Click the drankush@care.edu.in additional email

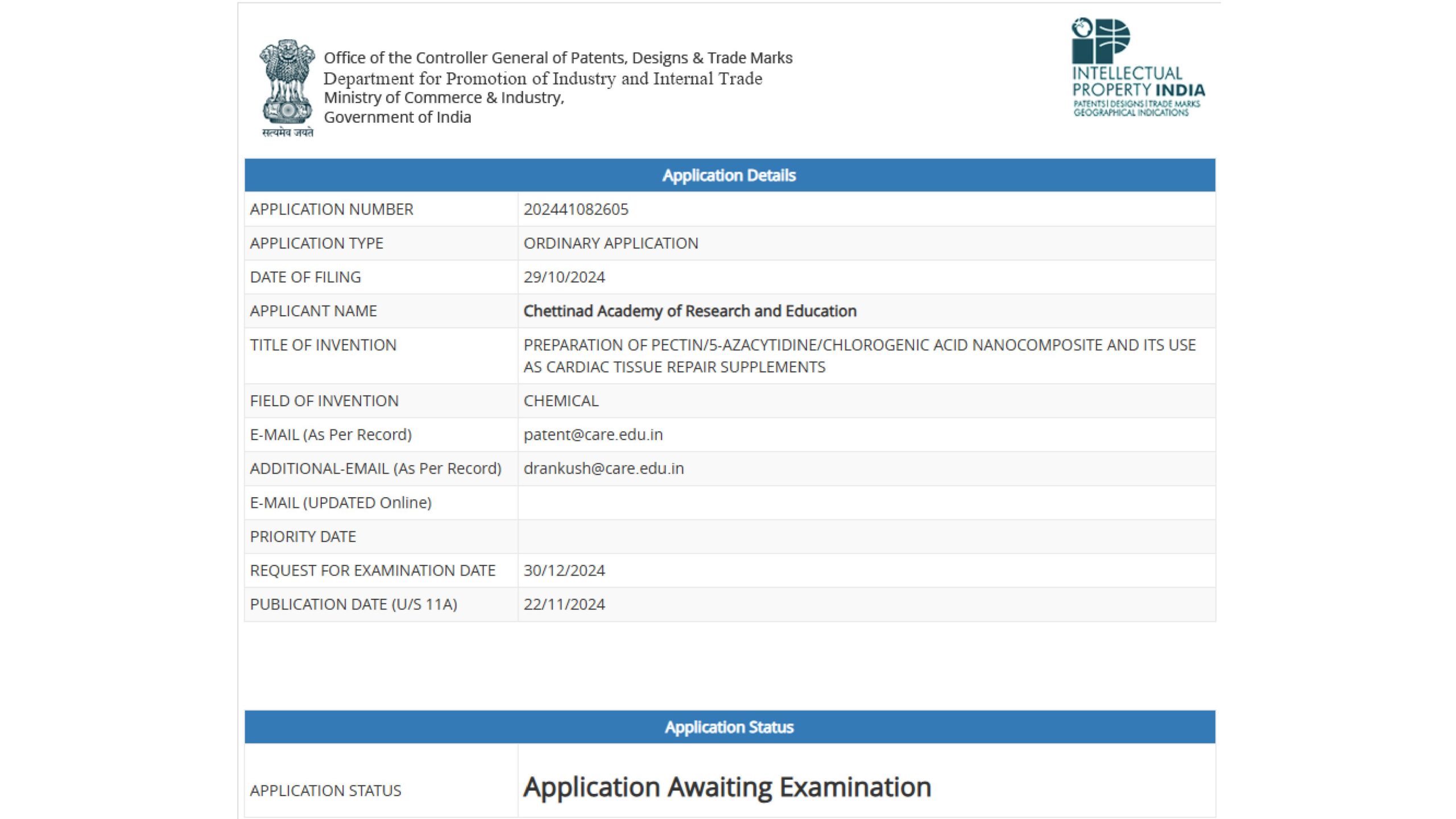point(603,469)
